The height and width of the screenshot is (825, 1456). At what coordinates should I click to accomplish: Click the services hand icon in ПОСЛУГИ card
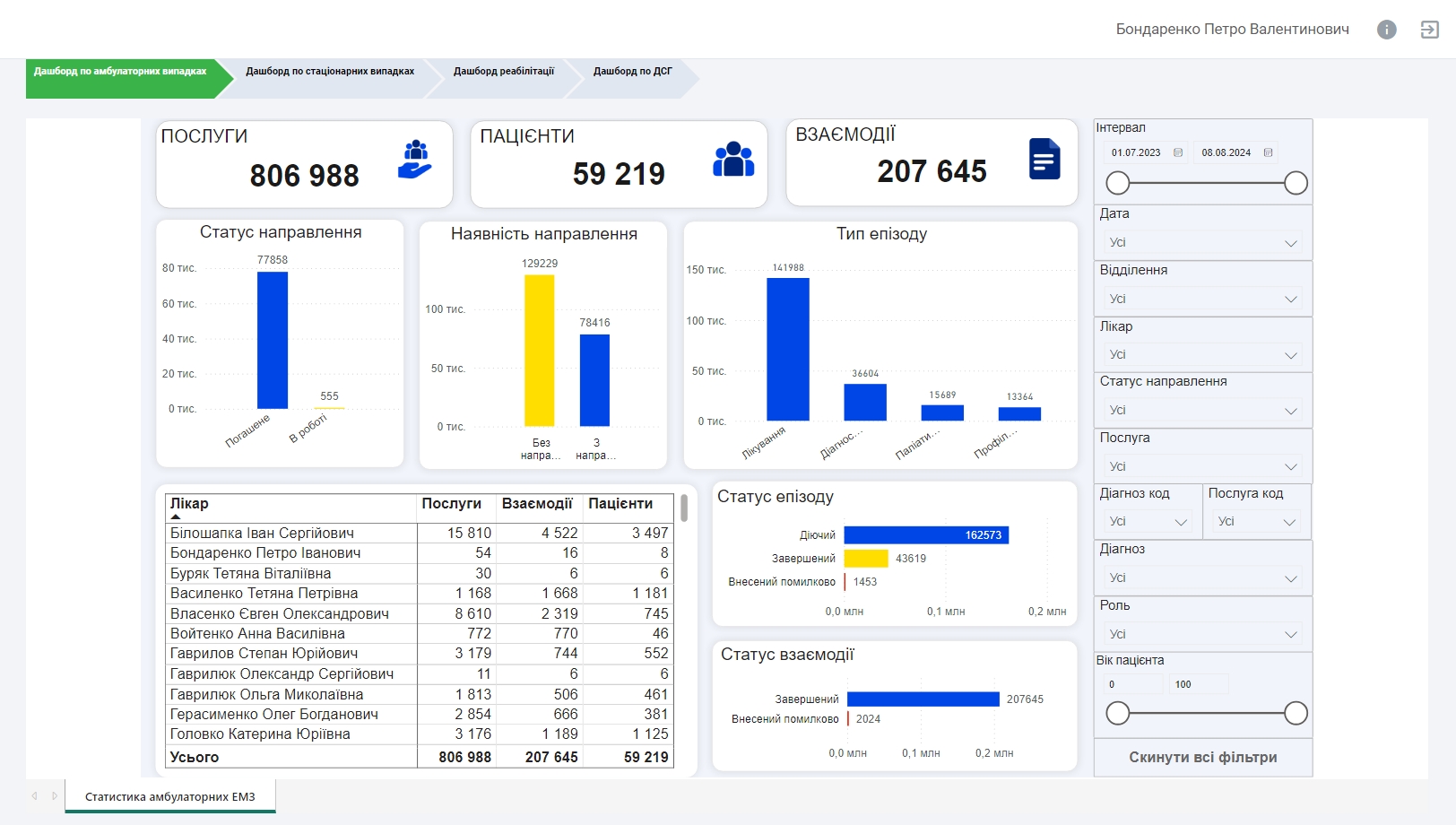click(415, 160)
